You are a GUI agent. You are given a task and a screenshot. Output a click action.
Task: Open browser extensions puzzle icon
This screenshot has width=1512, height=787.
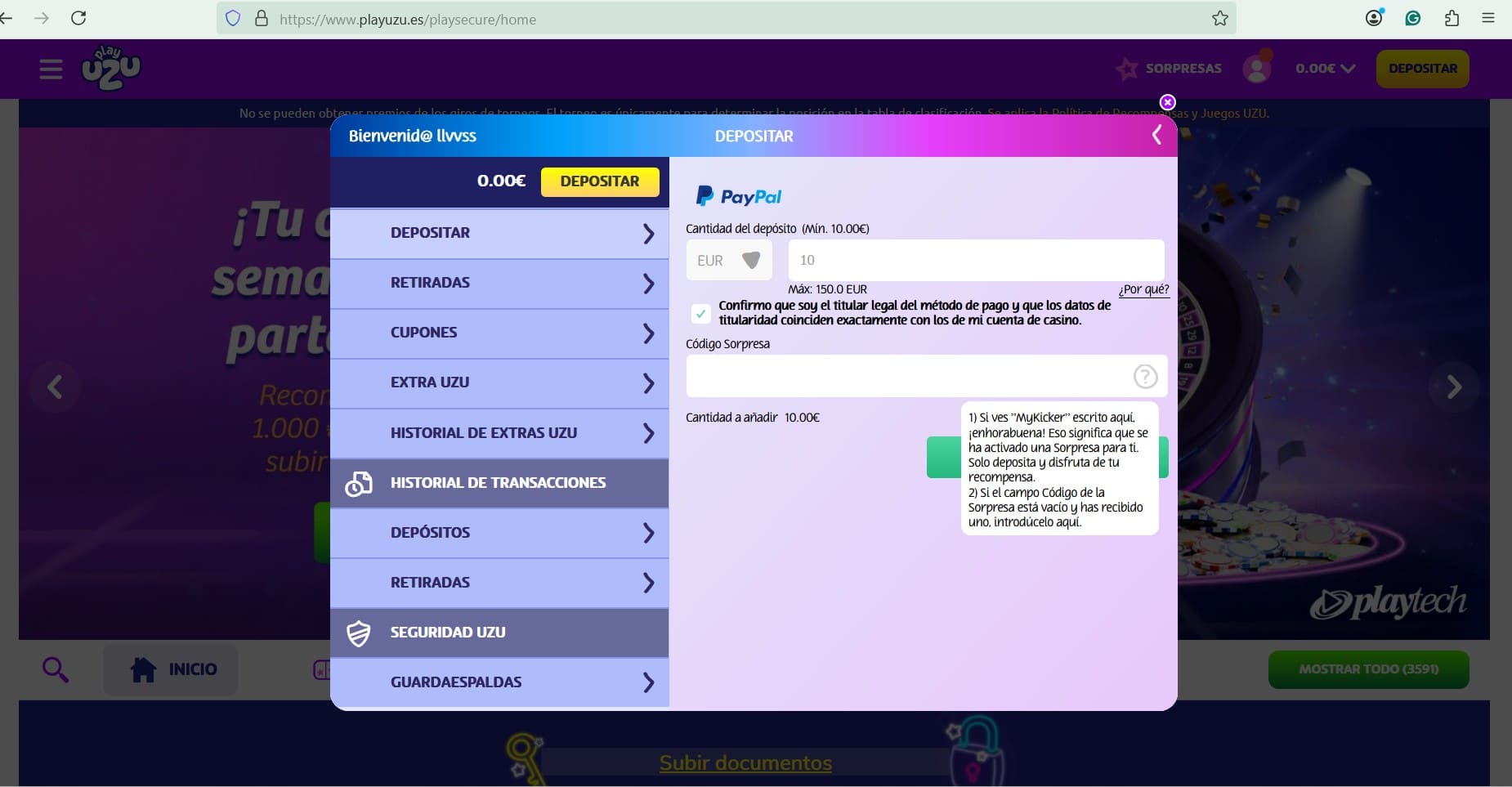click(x=1452, y=18)
